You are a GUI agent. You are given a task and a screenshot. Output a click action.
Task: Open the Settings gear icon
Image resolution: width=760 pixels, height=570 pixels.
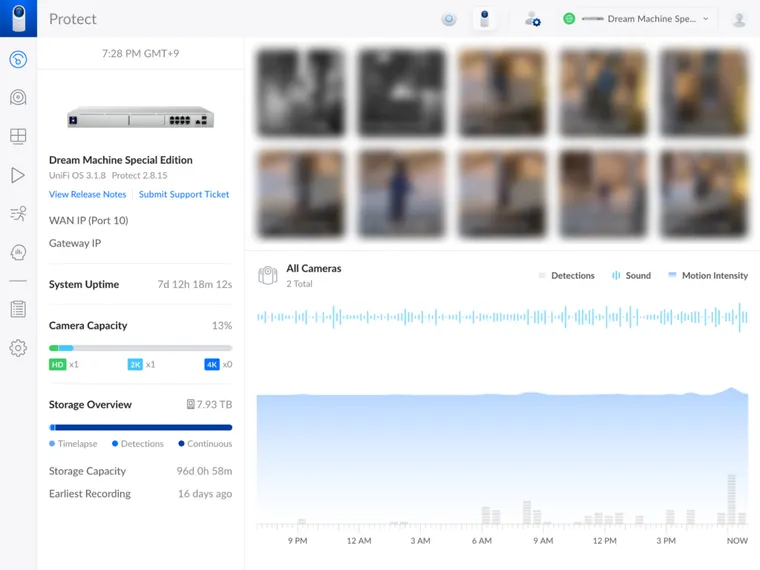pyautogui.click(x=18, y=348)
